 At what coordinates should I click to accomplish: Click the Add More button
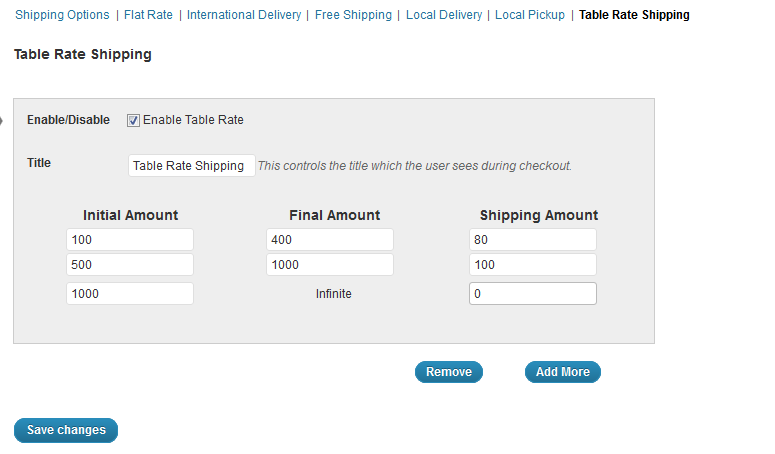pos(562,372)
